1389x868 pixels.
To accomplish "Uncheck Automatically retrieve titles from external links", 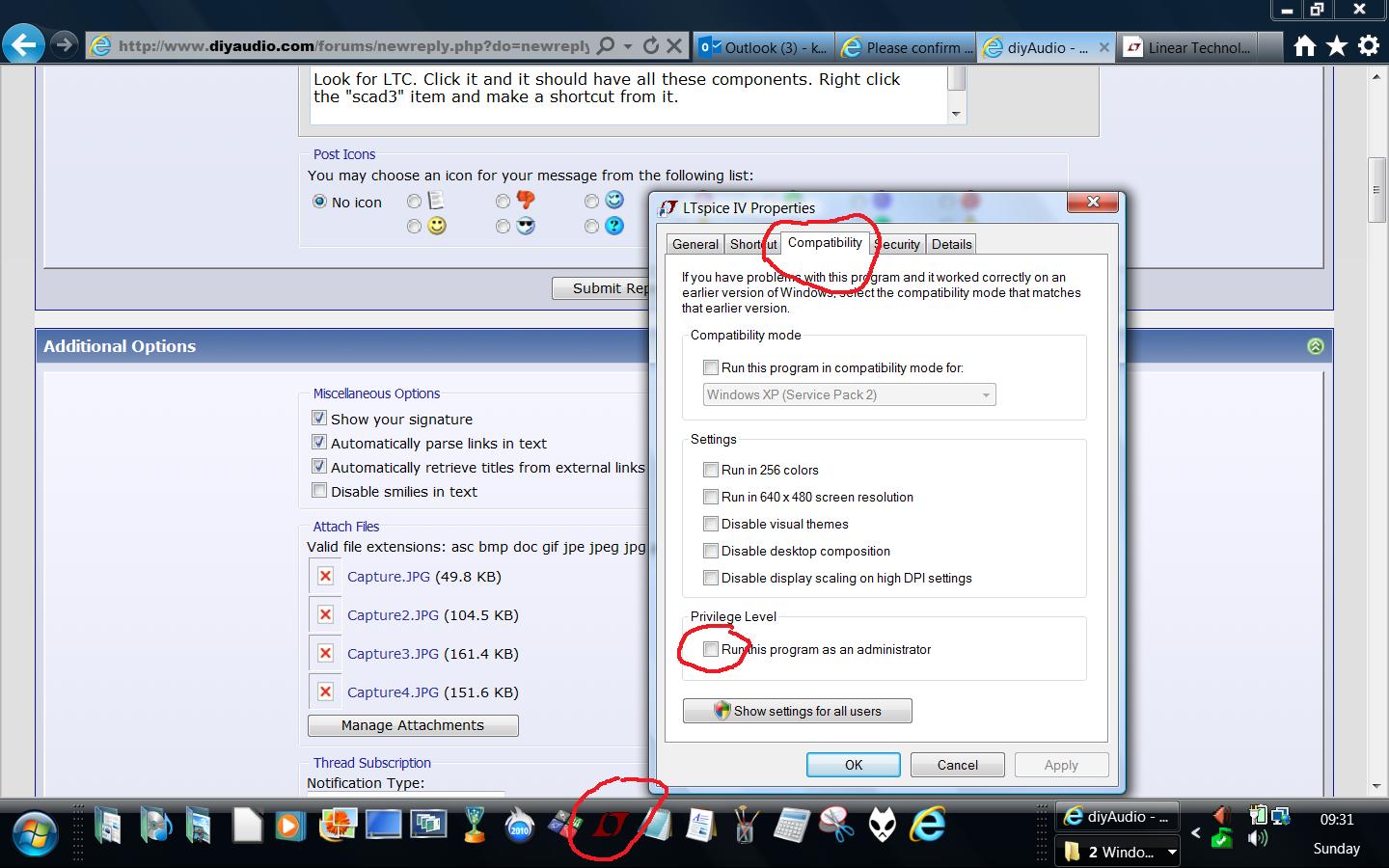I will [319, 467].
